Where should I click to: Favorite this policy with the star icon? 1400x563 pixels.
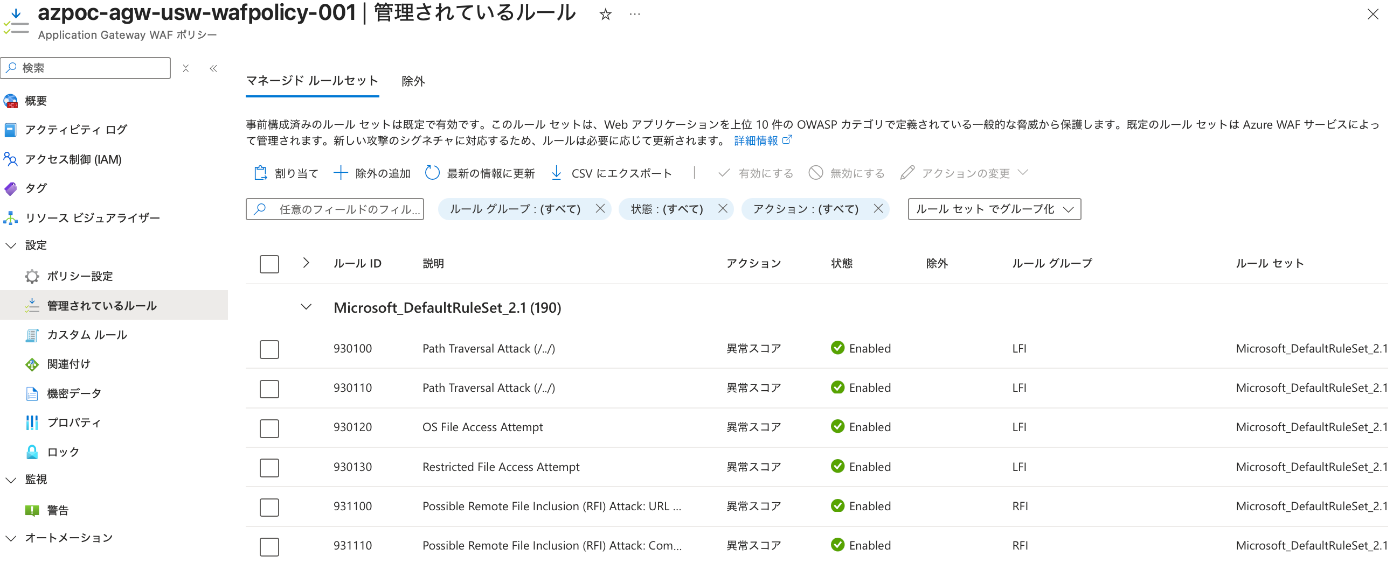coord(605,14)
